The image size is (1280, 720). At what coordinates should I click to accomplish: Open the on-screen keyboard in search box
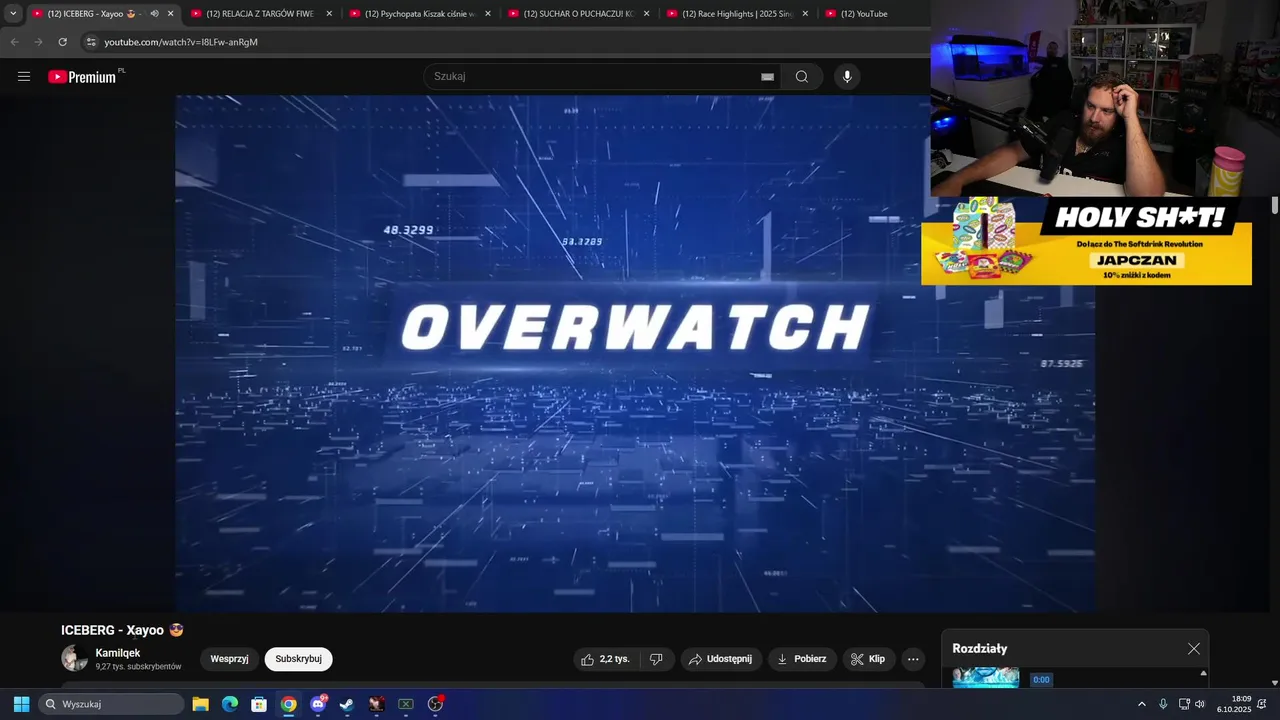[x=767, y=77]
